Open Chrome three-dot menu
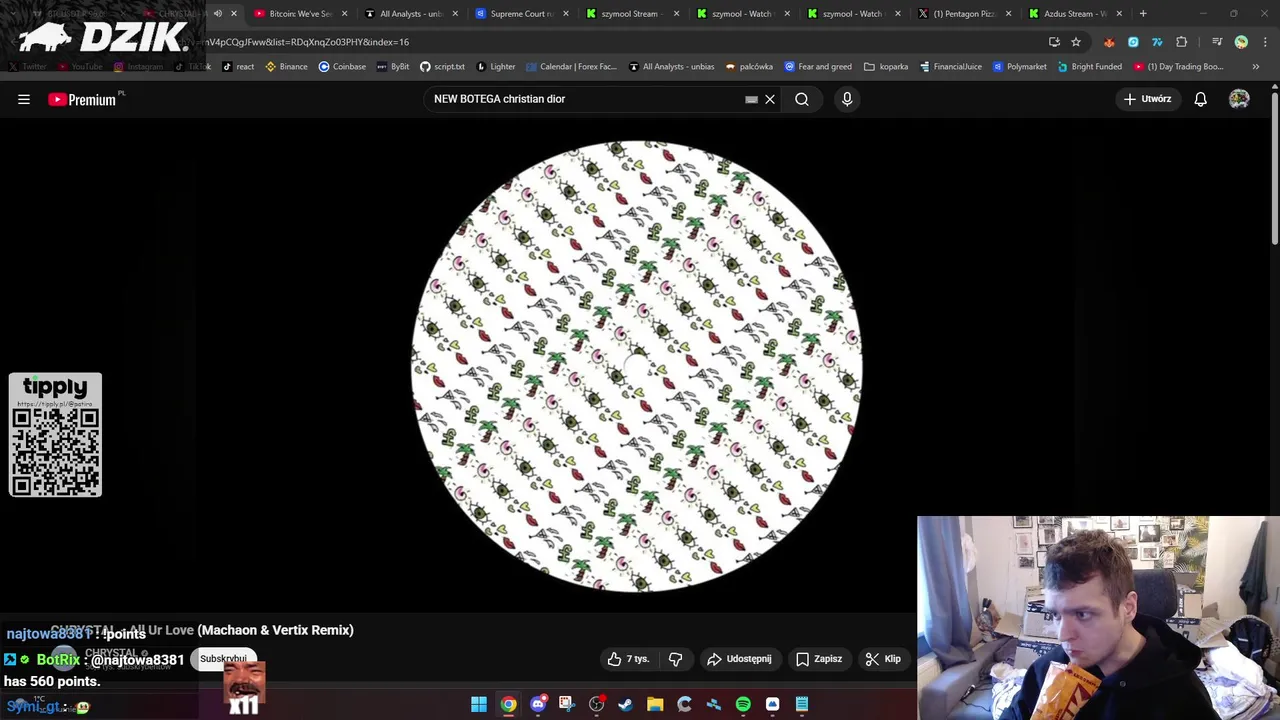The height and width of the screenshot is (720, 1280). click(1264, 42)
